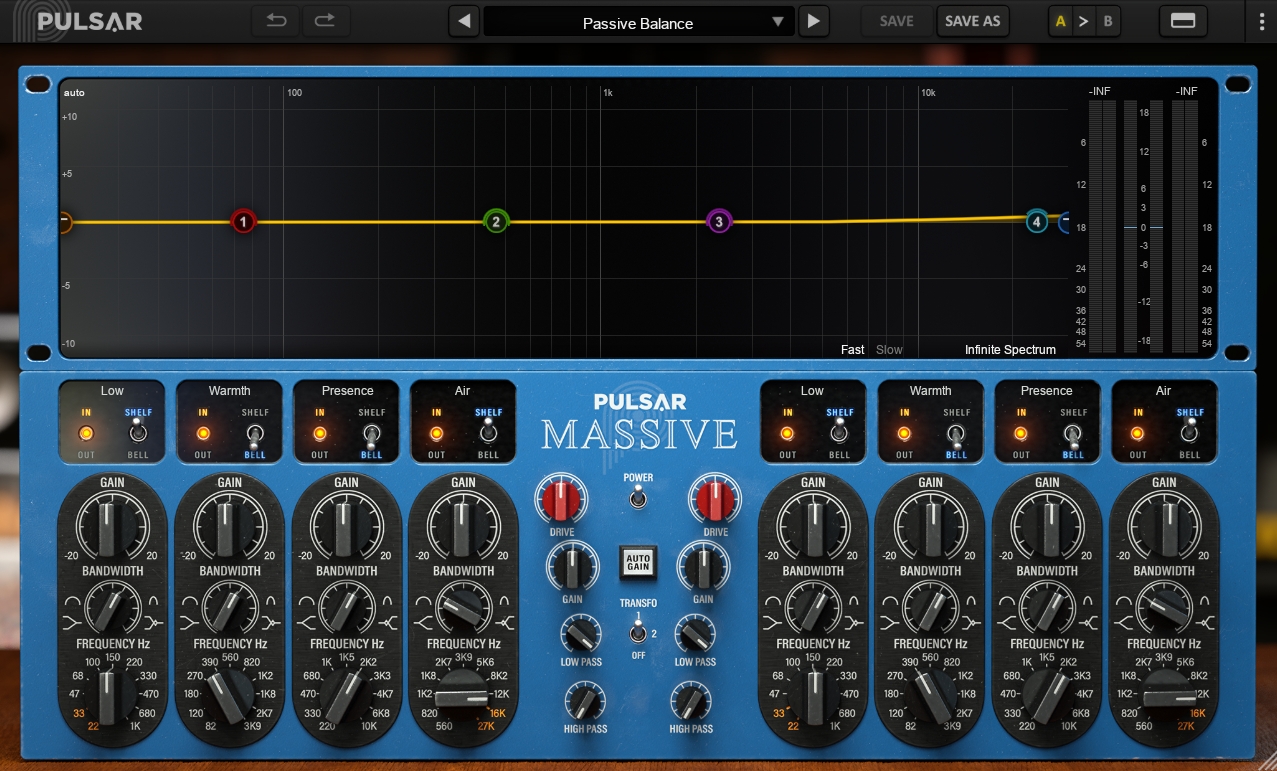1277x771 pixels.
Task: Toggle the IN/OUT LED of right-channel Presence band
Action: [1020, 433]
